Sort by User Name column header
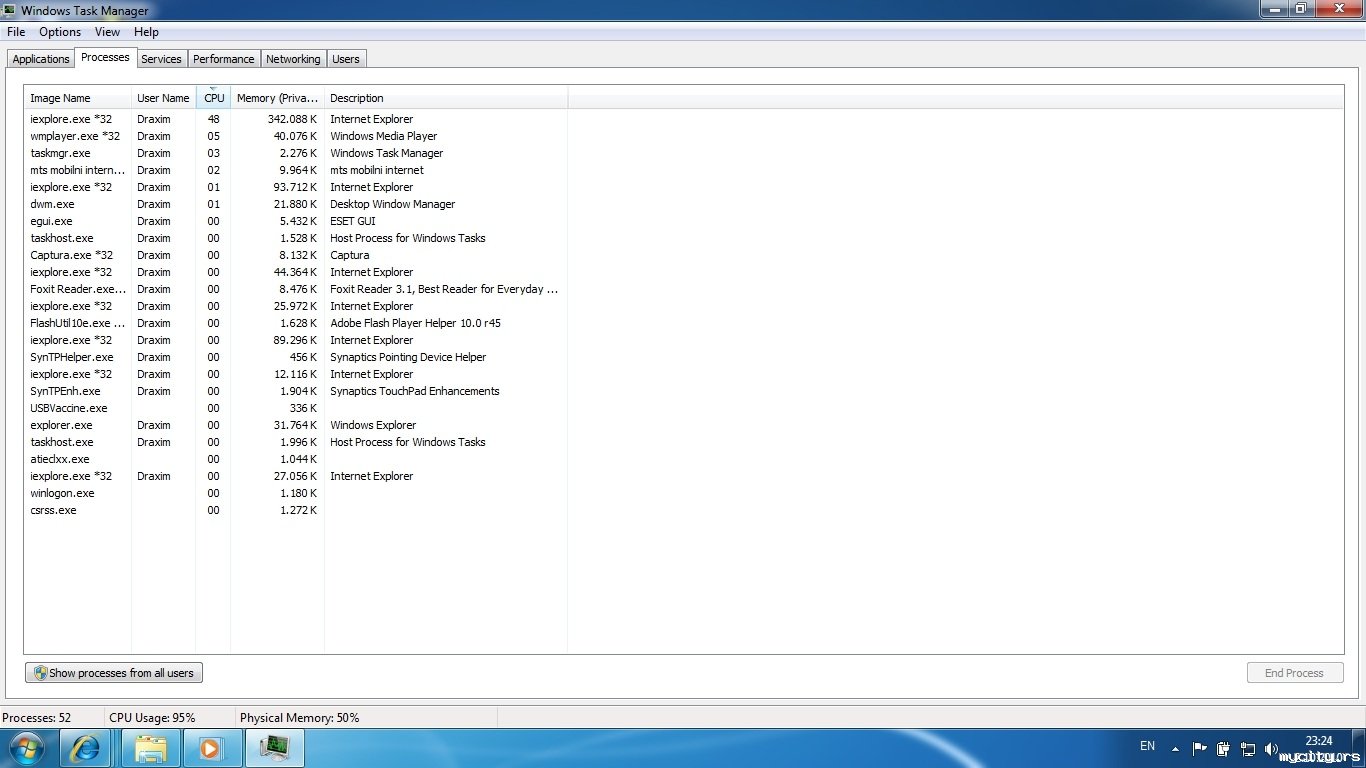This screenshot has width=1366, height=768. 163,98
